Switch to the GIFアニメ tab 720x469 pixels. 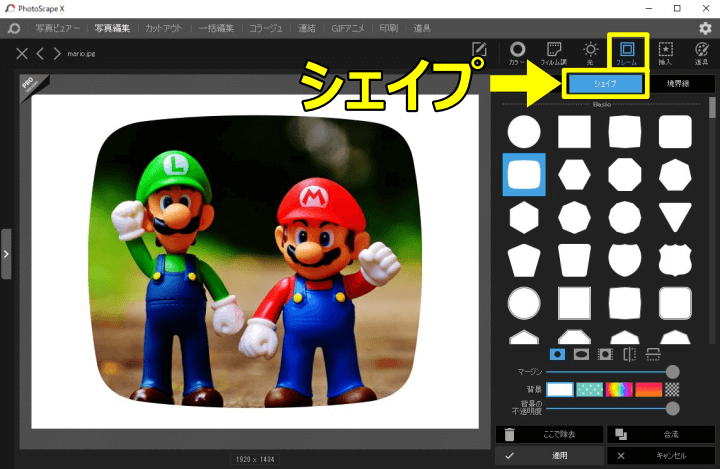pyautogui.click(x=348, y=28)
